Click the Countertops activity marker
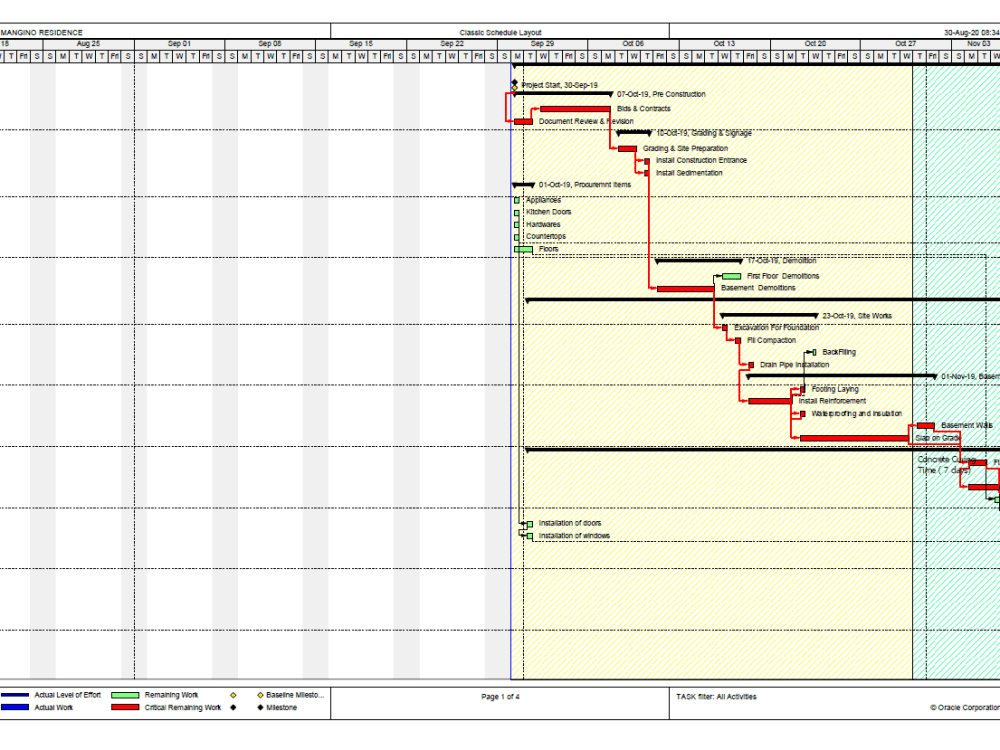The height and width of the screenshot is (750, 1000). pyautogui.click(x=517, y=237)
